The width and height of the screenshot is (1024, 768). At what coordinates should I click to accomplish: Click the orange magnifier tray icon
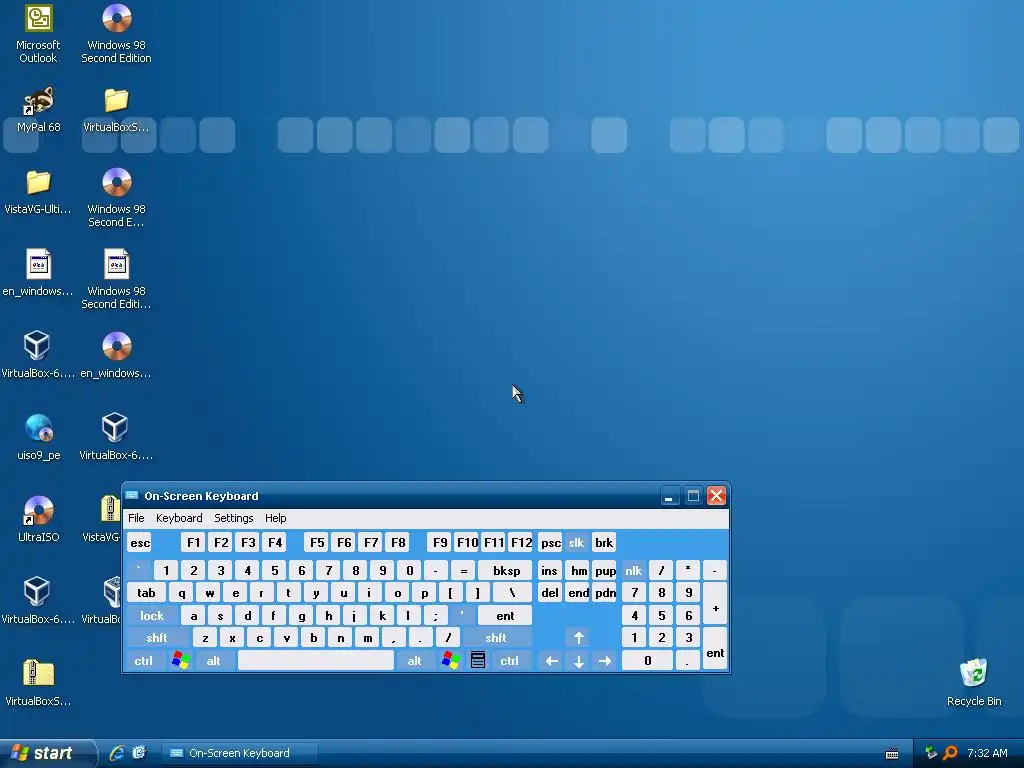(x=950, y=753)
